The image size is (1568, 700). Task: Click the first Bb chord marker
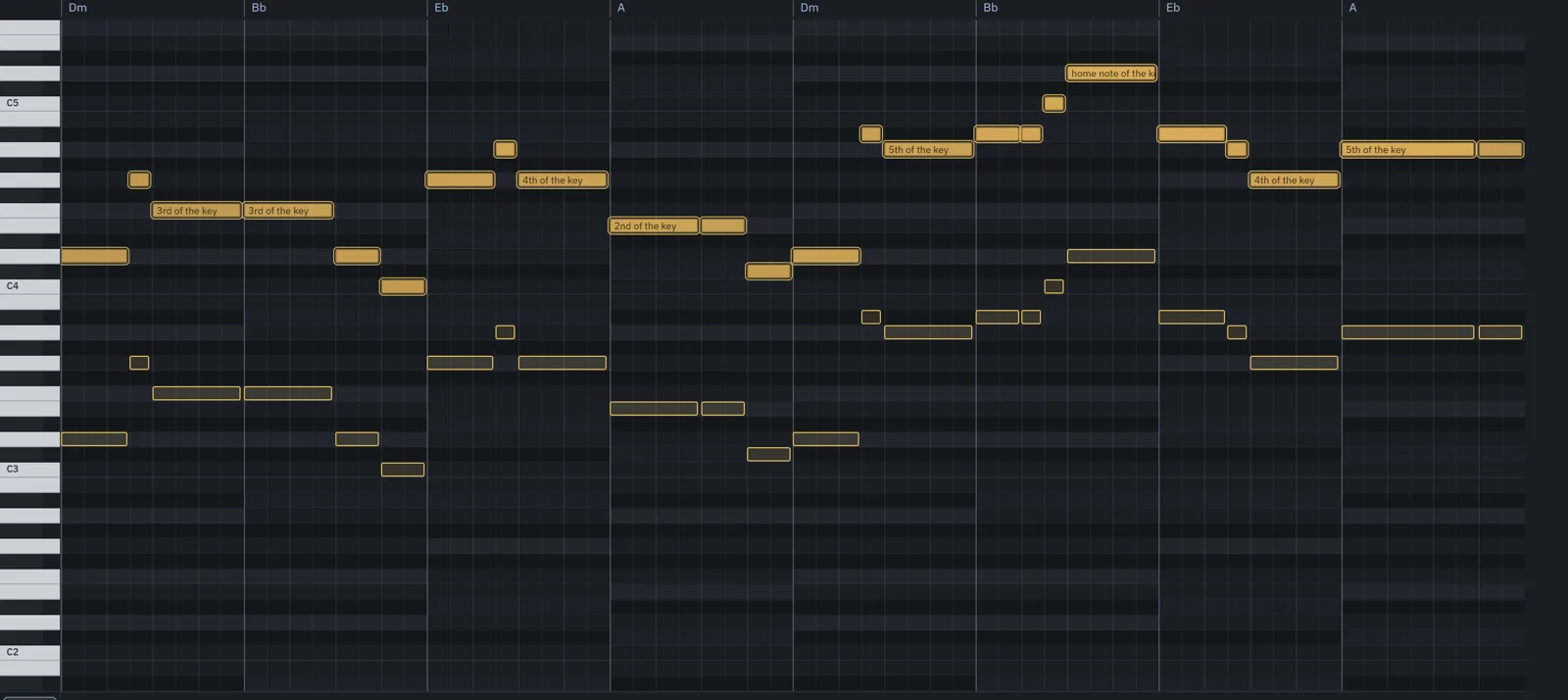259,8
